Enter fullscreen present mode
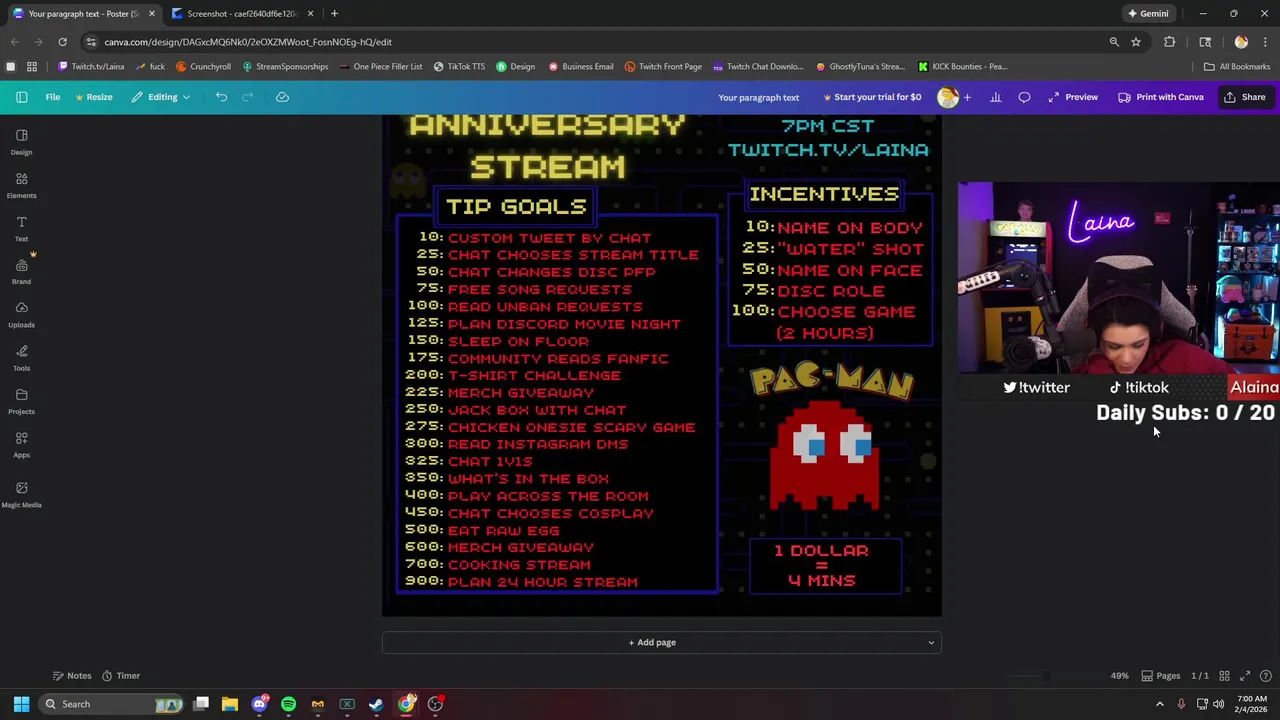Screen dimensions: 1280x720 (x=1245, y=676)
